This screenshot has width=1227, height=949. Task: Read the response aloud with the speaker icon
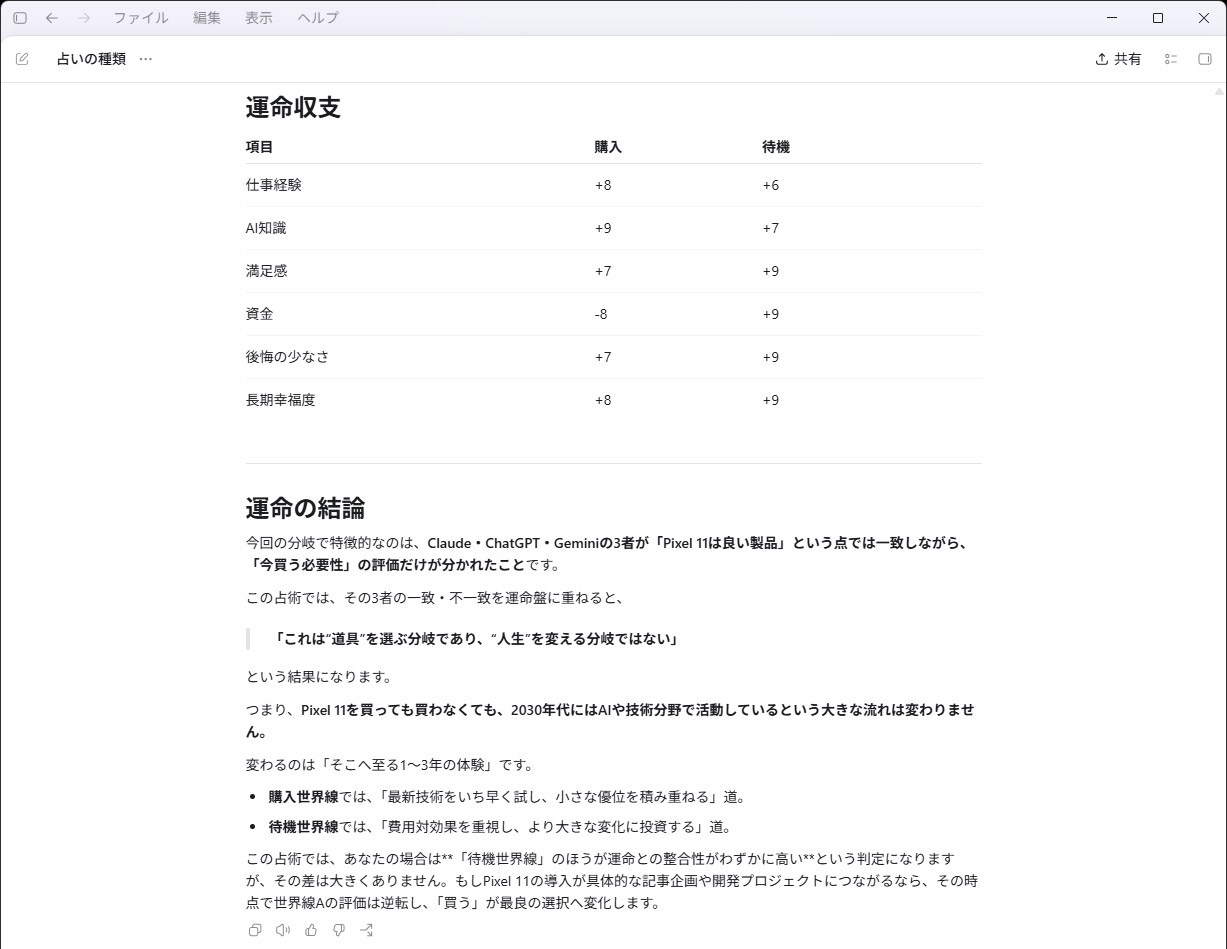283,930
